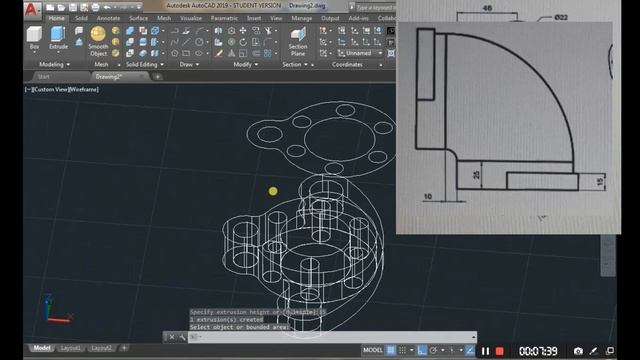Toggle Ortho mode in status bar
Image resolution: width=640 pixels, height=360 pixels.
422,350
